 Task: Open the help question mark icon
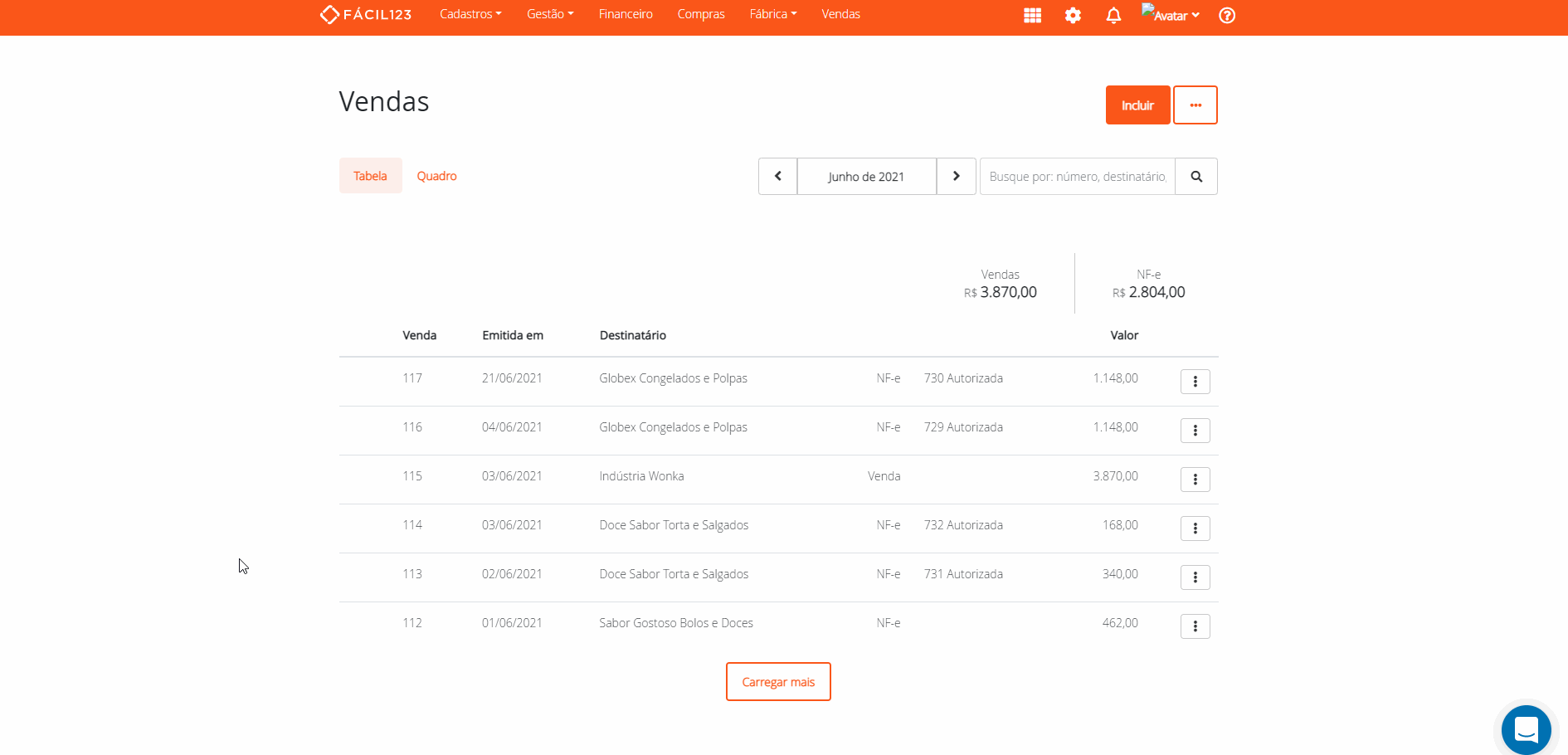pyautogui.click(x=1227, y=15)
